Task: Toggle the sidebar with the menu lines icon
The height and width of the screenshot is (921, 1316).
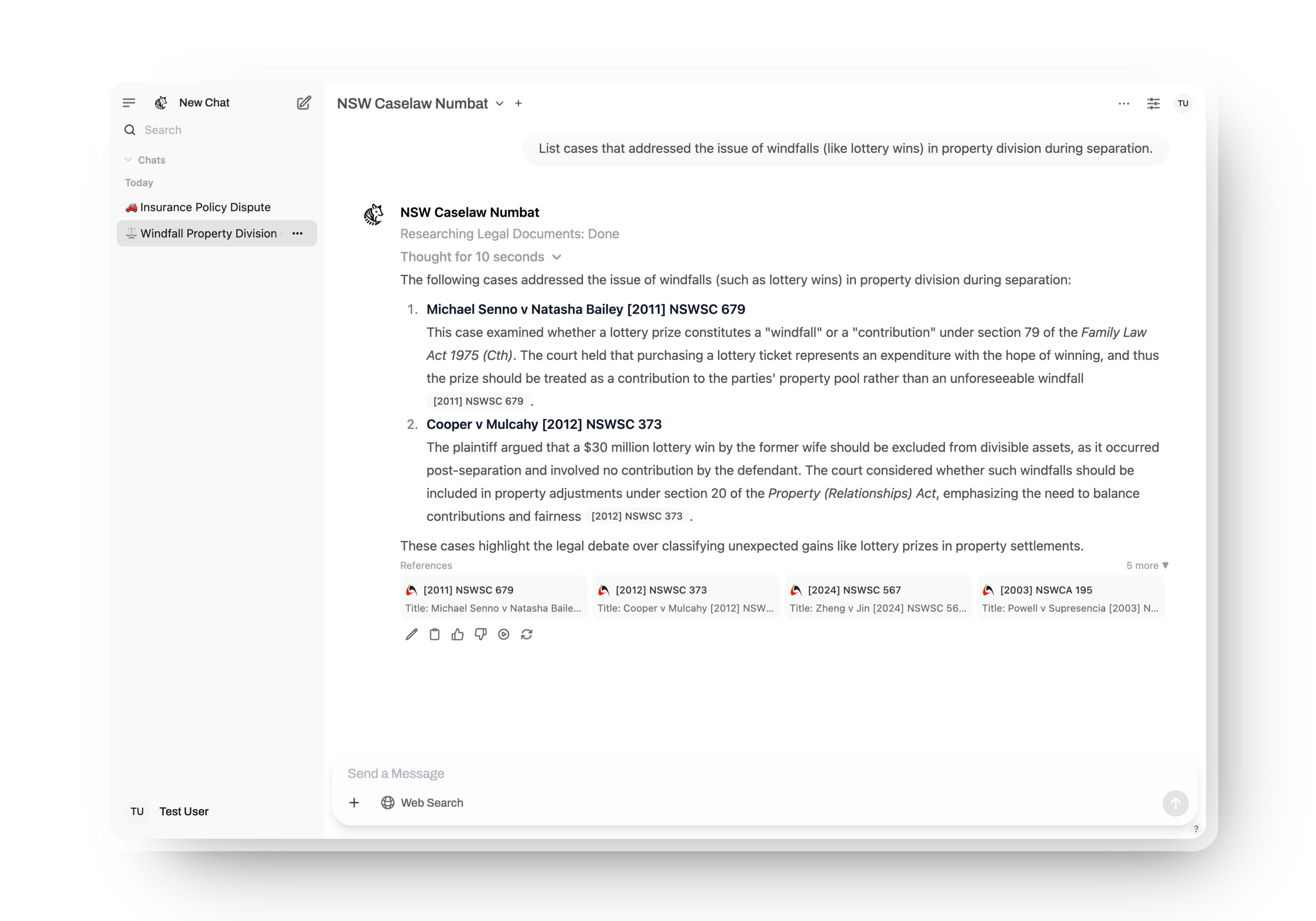Action: pos(129,103)
